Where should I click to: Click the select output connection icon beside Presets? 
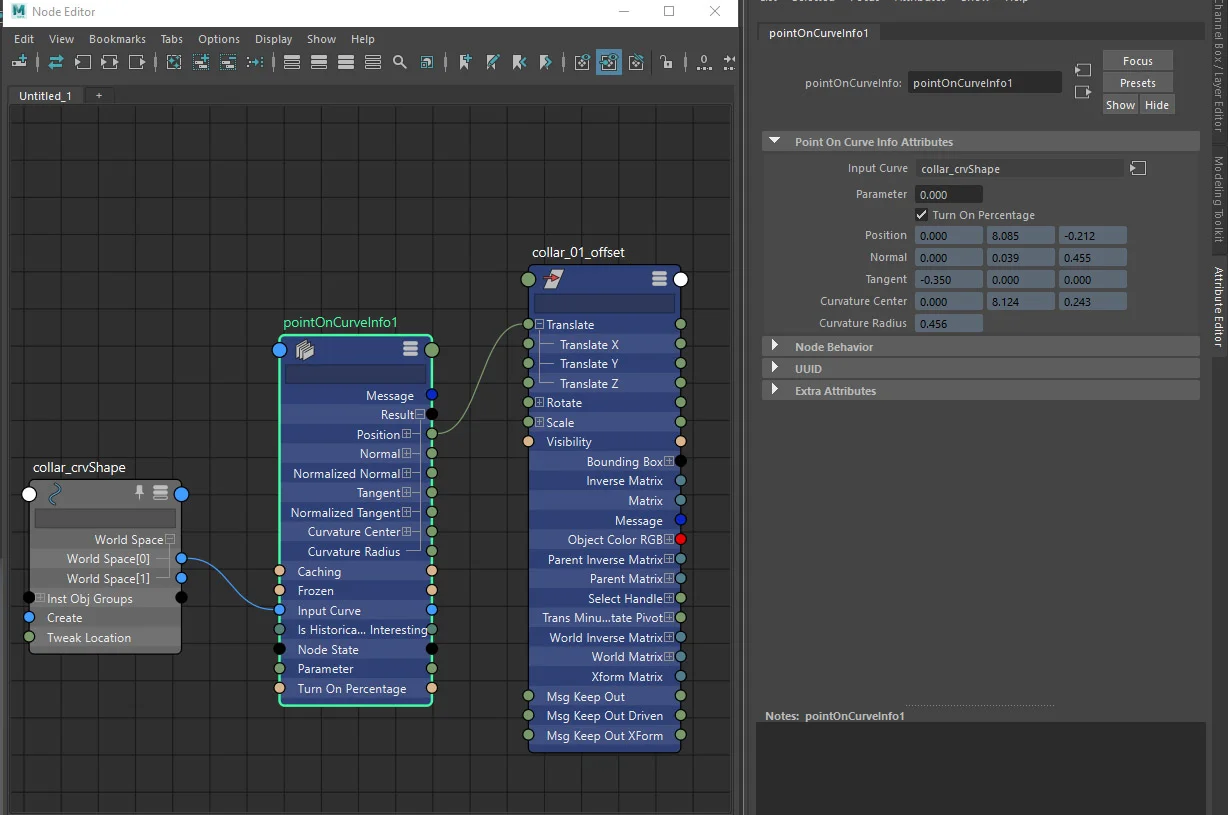[1083, 92]
